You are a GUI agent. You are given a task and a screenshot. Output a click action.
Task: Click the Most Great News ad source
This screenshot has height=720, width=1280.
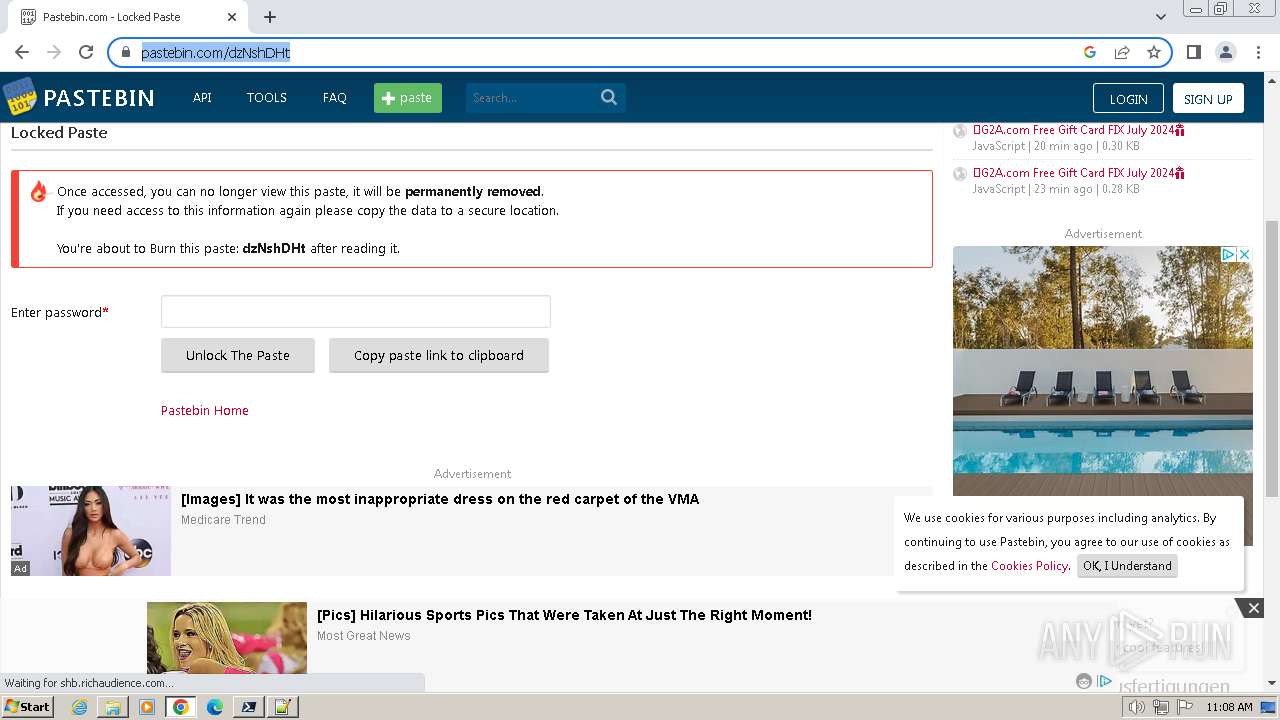(x=364, y=636)
